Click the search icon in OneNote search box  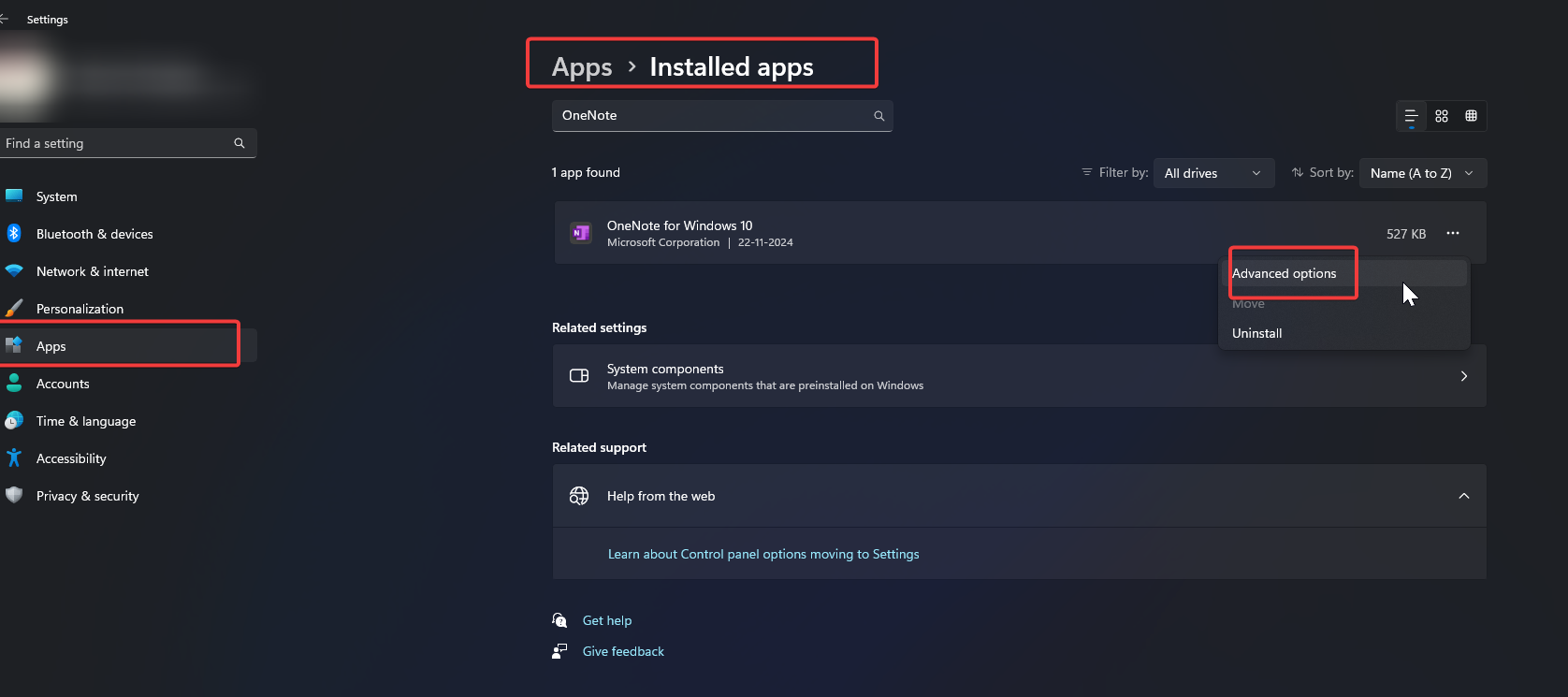click(x=879, y=116)
